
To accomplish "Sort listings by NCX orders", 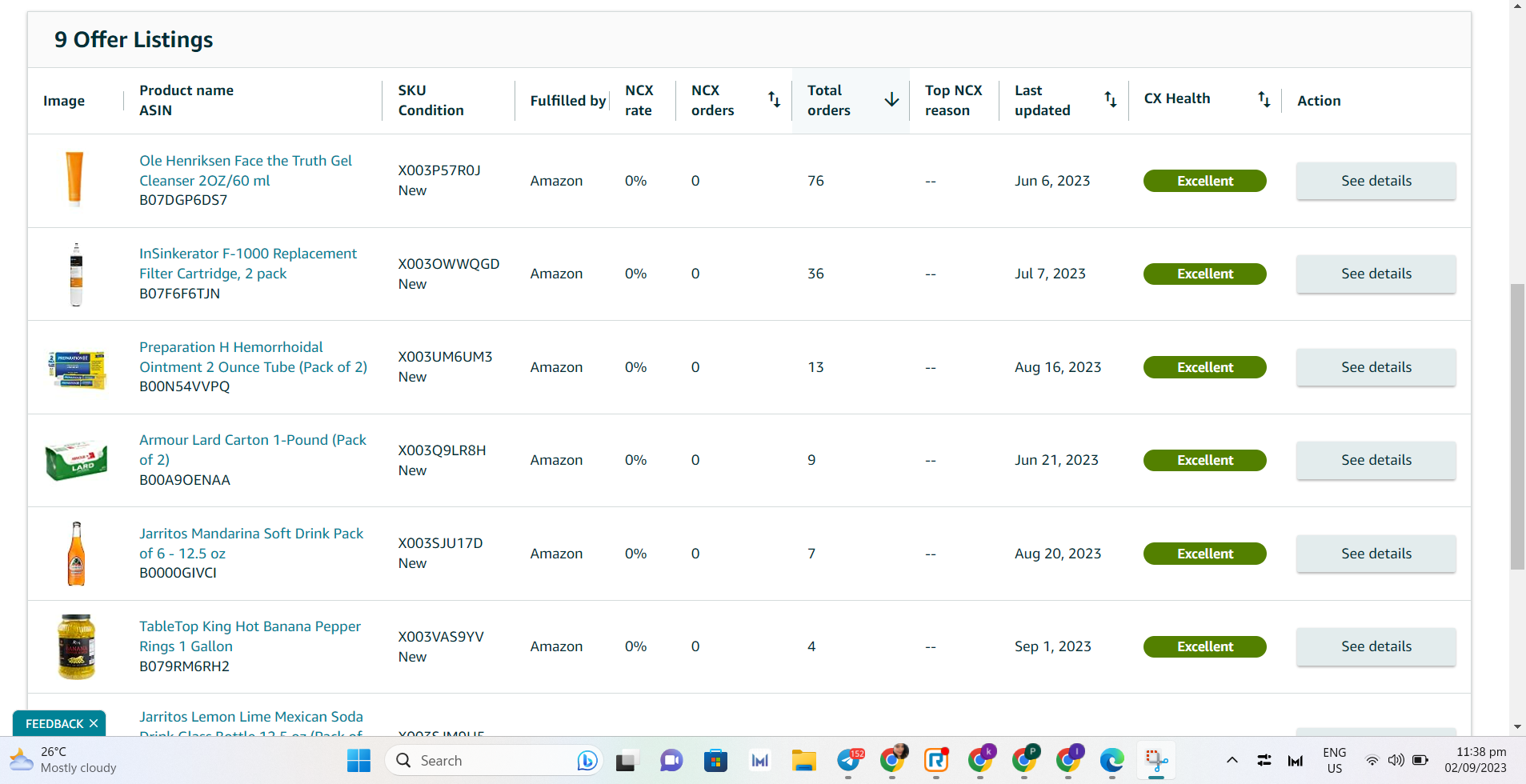I will point(774,99).
